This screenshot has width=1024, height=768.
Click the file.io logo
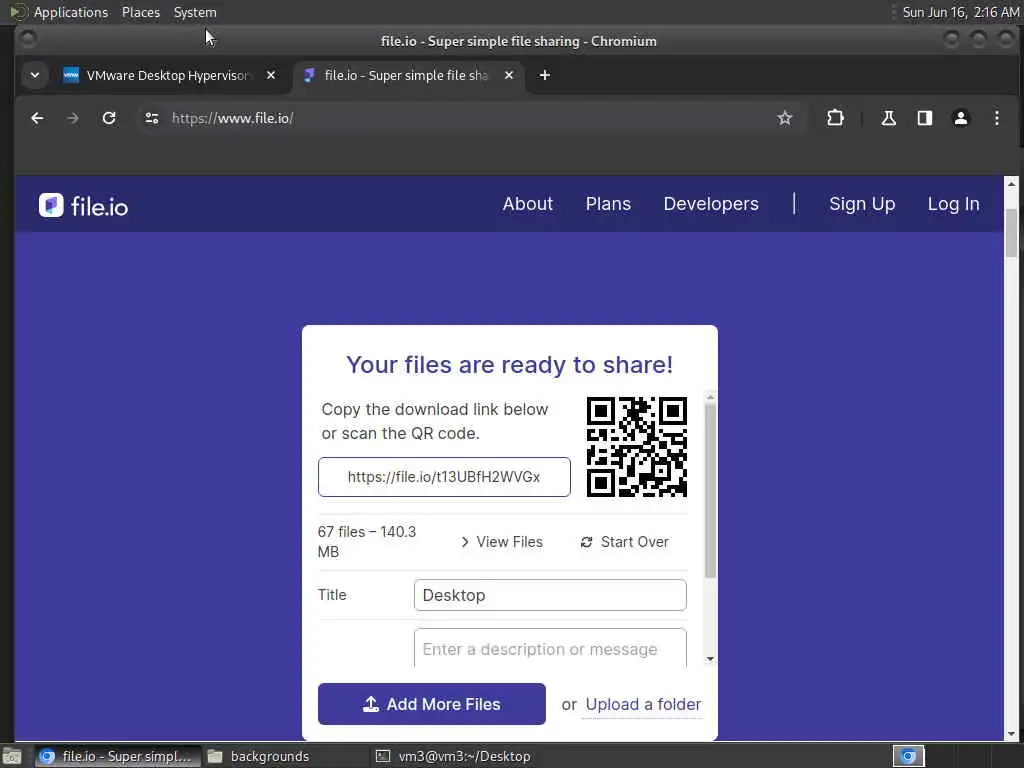(84, 206)
